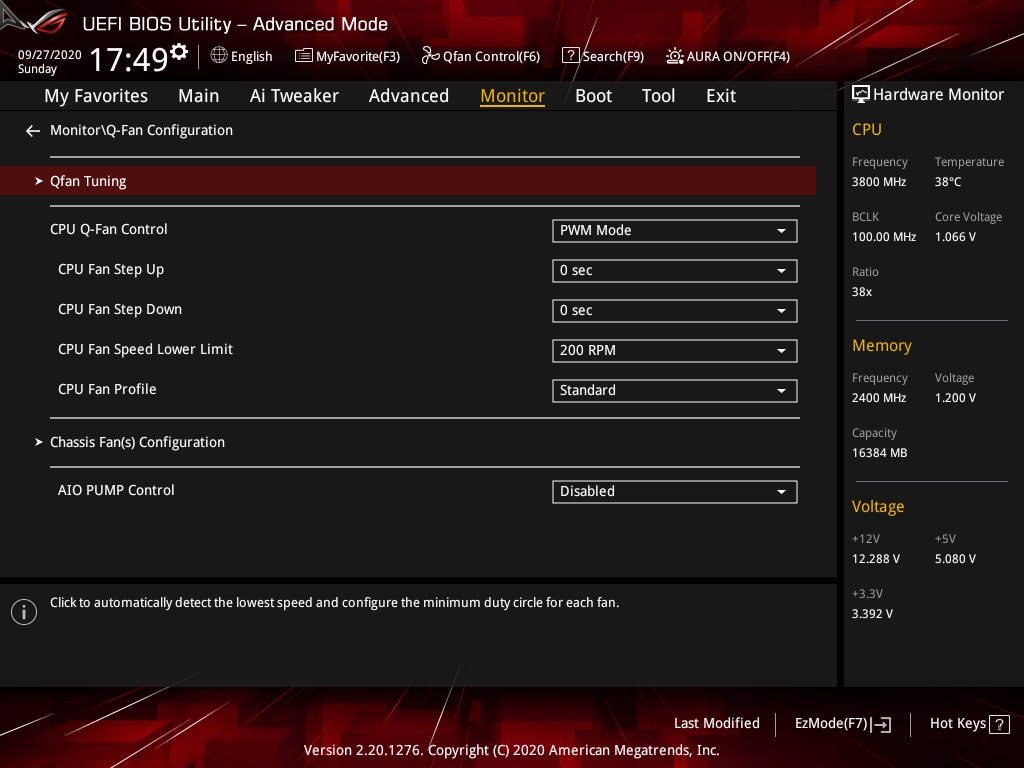
Task: Click the Version 2.20.1276 copyright text
Action: [x=511, y=750]
